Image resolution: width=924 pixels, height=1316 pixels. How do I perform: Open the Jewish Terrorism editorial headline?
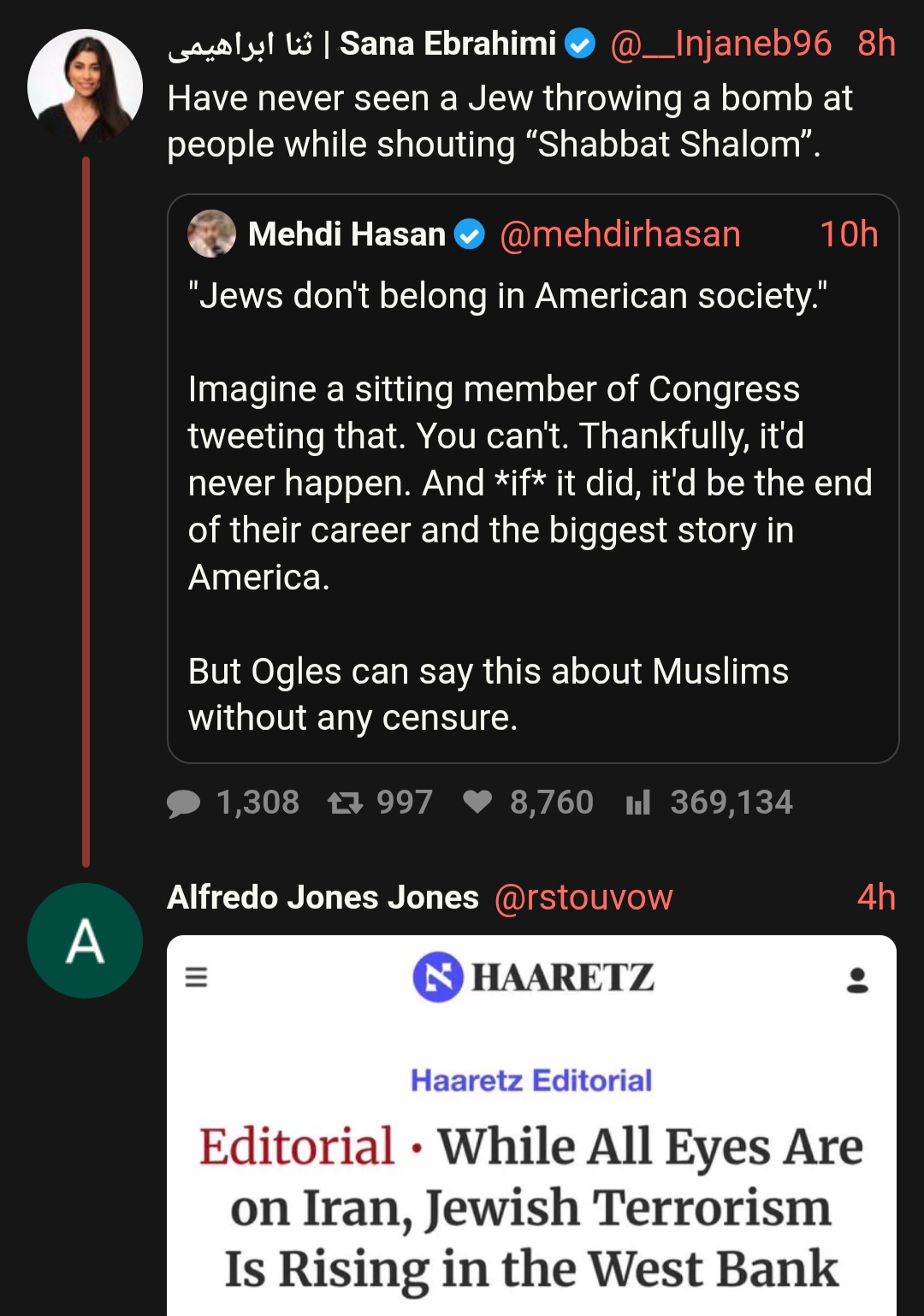coord(531,1207)
